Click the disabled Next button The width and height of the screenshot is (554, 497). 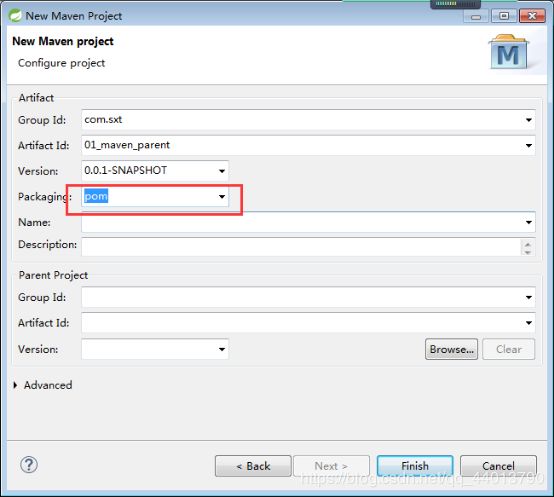331,466
